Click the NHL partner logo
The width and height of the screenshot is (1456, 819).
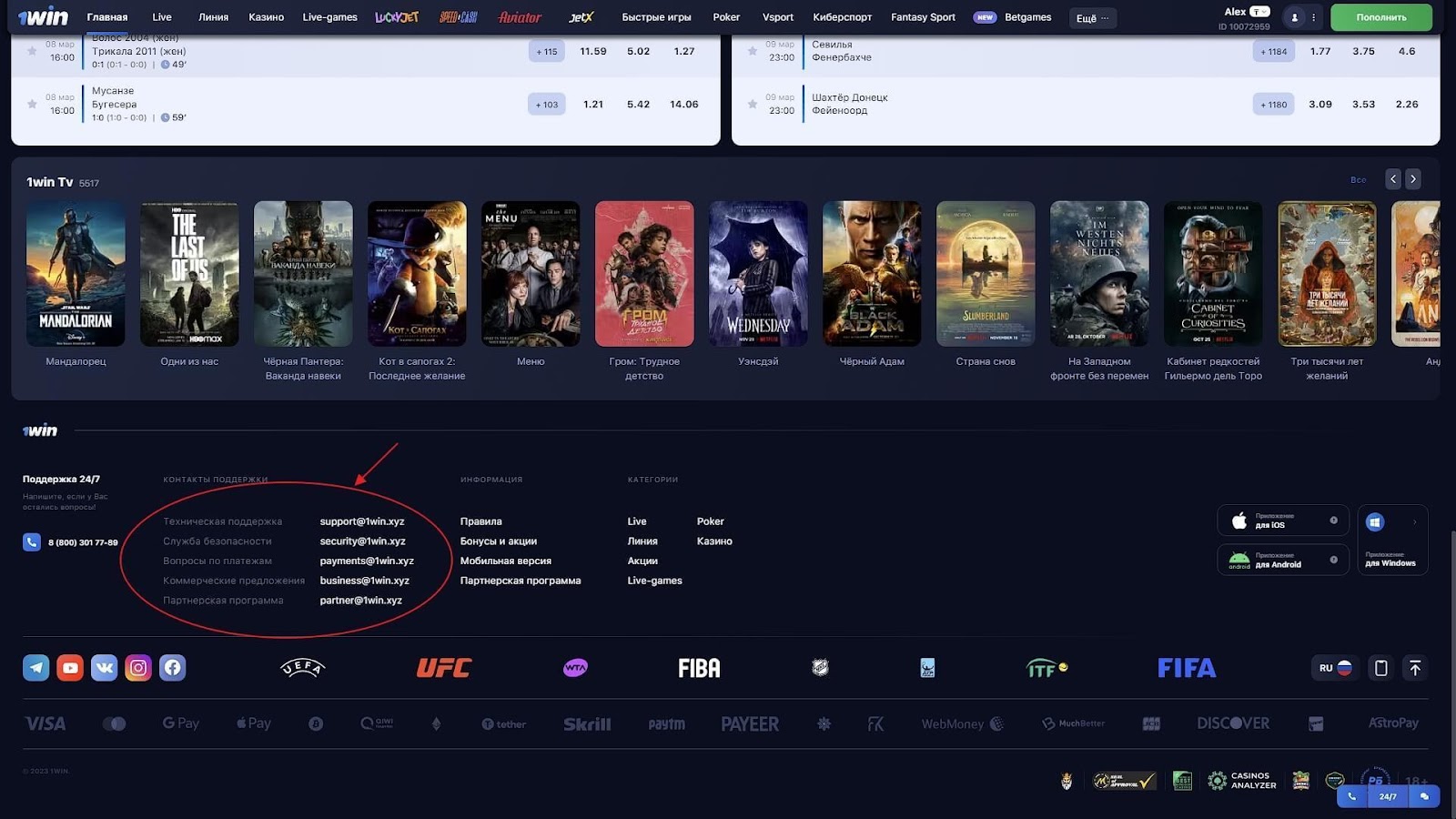820,668
